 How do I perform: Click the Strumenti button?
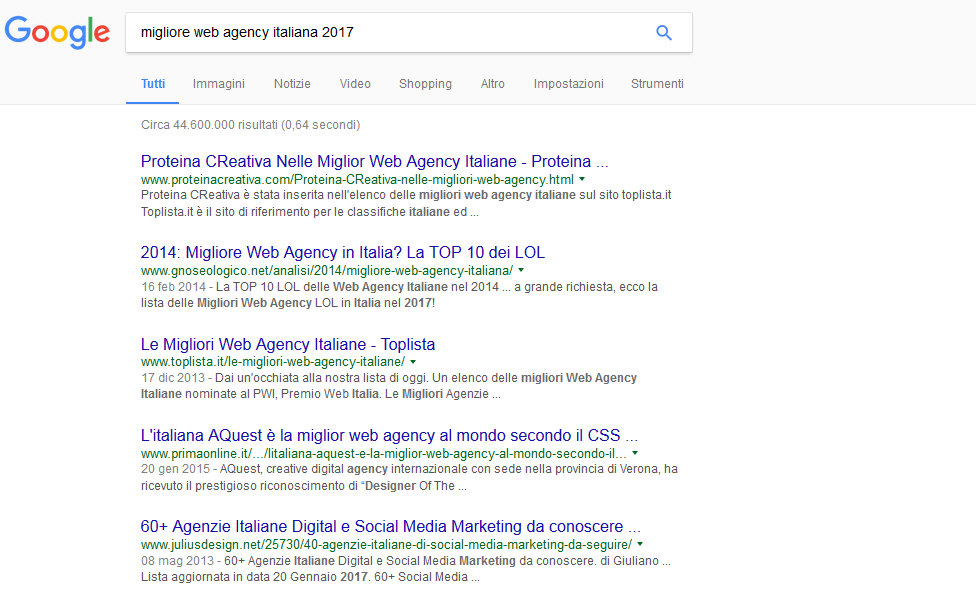point(657,84)
